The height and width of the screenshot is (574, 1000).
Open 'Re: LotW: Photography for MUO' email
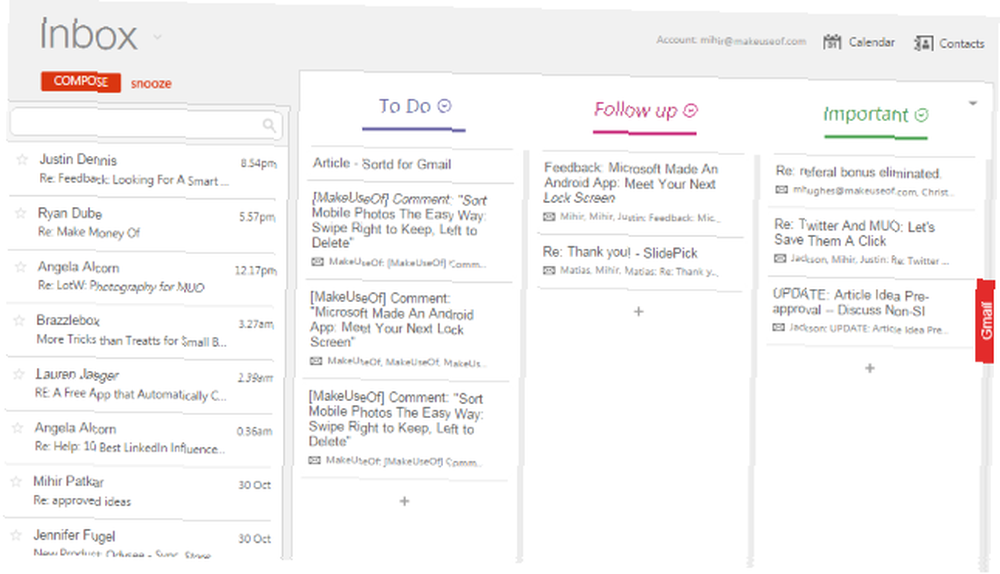(143, 277)
